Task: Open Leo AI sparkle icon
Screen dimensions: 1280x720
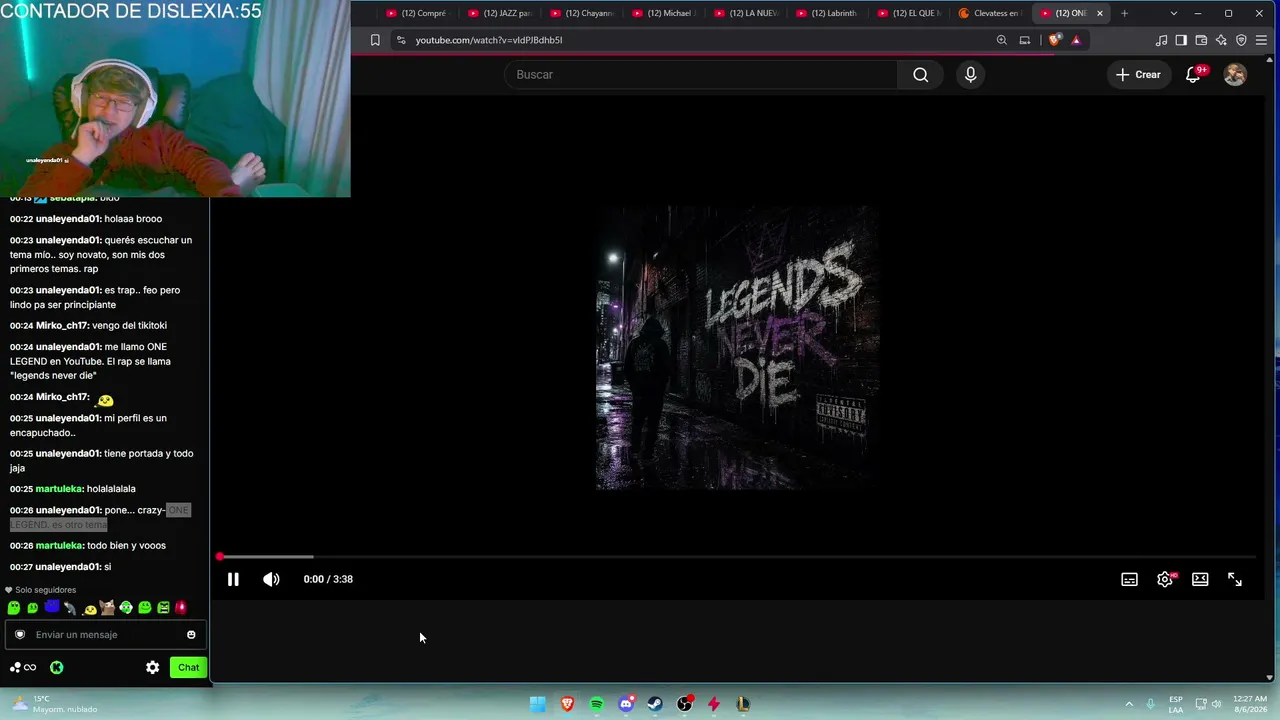Action: [x=1221, y=40]
